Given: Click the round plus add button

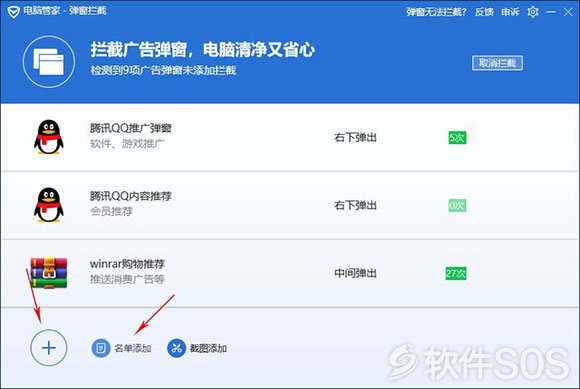Looking at the screenshot, I should pyautogui.click(x=49, y=348).
